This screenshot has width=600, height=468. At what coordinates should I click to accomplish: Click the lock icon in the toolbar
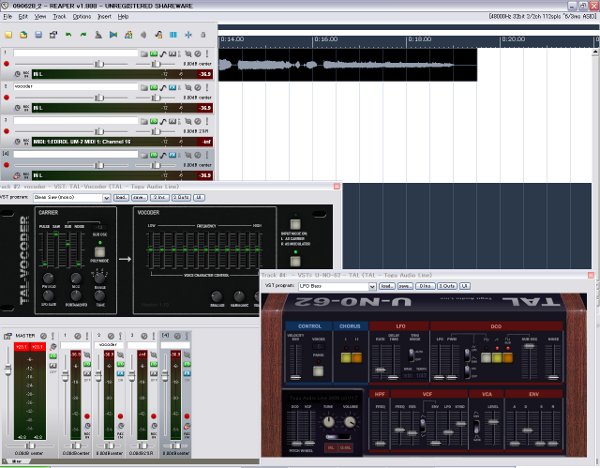pos(203,35)
